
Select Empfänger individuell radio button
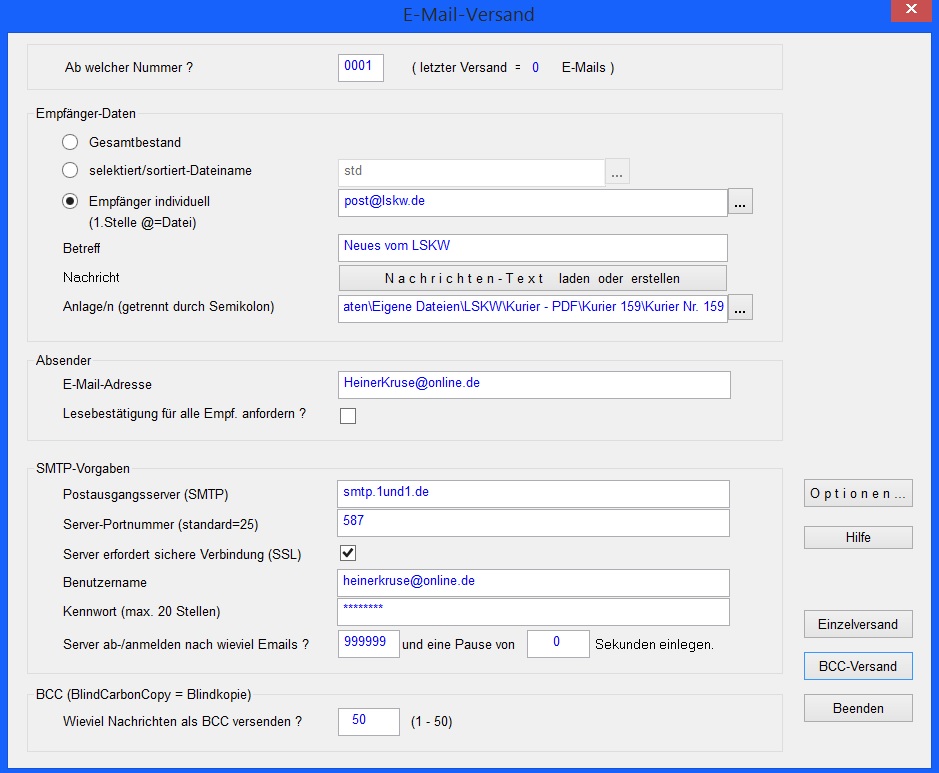[70, 201]
